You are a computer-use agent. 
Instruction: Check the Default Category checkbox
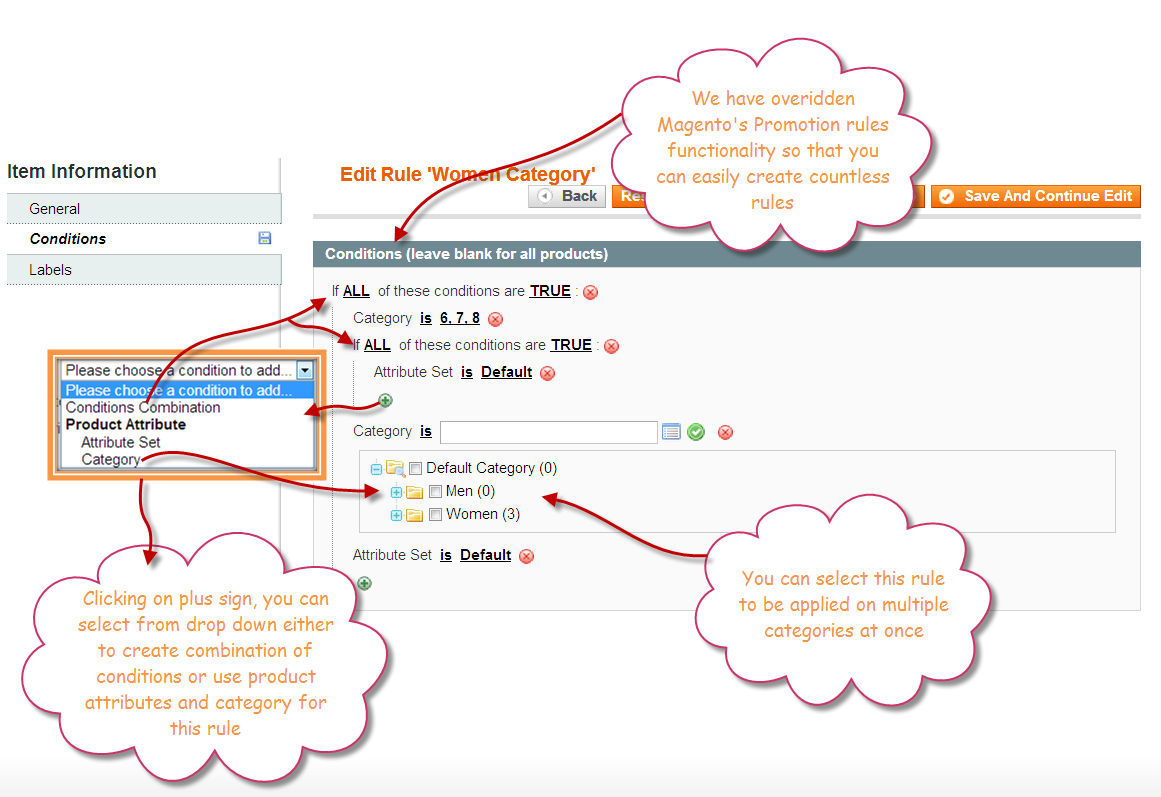pyautogui.click(x=416, y=468)
